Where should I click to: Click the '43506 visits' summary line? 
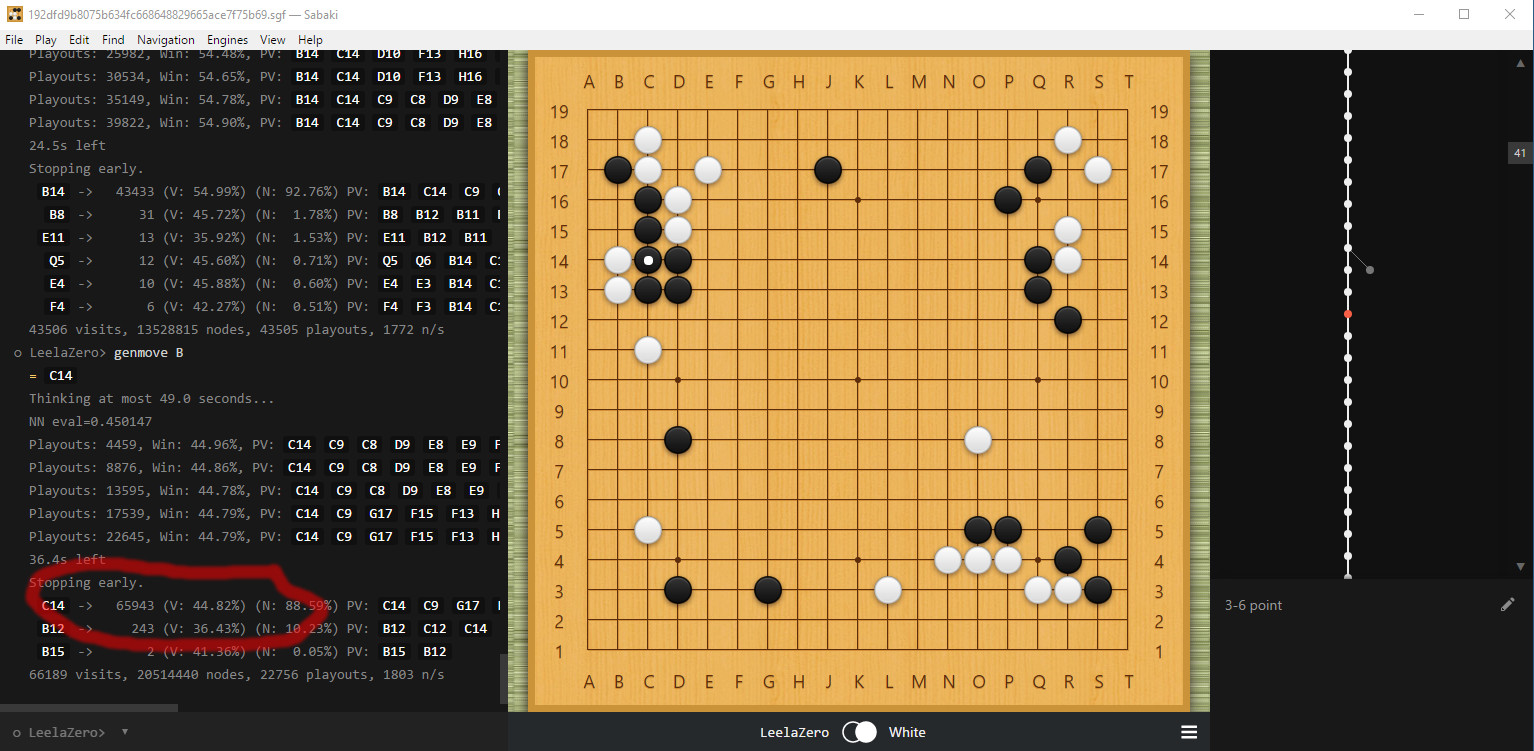[x=237, y=329]
